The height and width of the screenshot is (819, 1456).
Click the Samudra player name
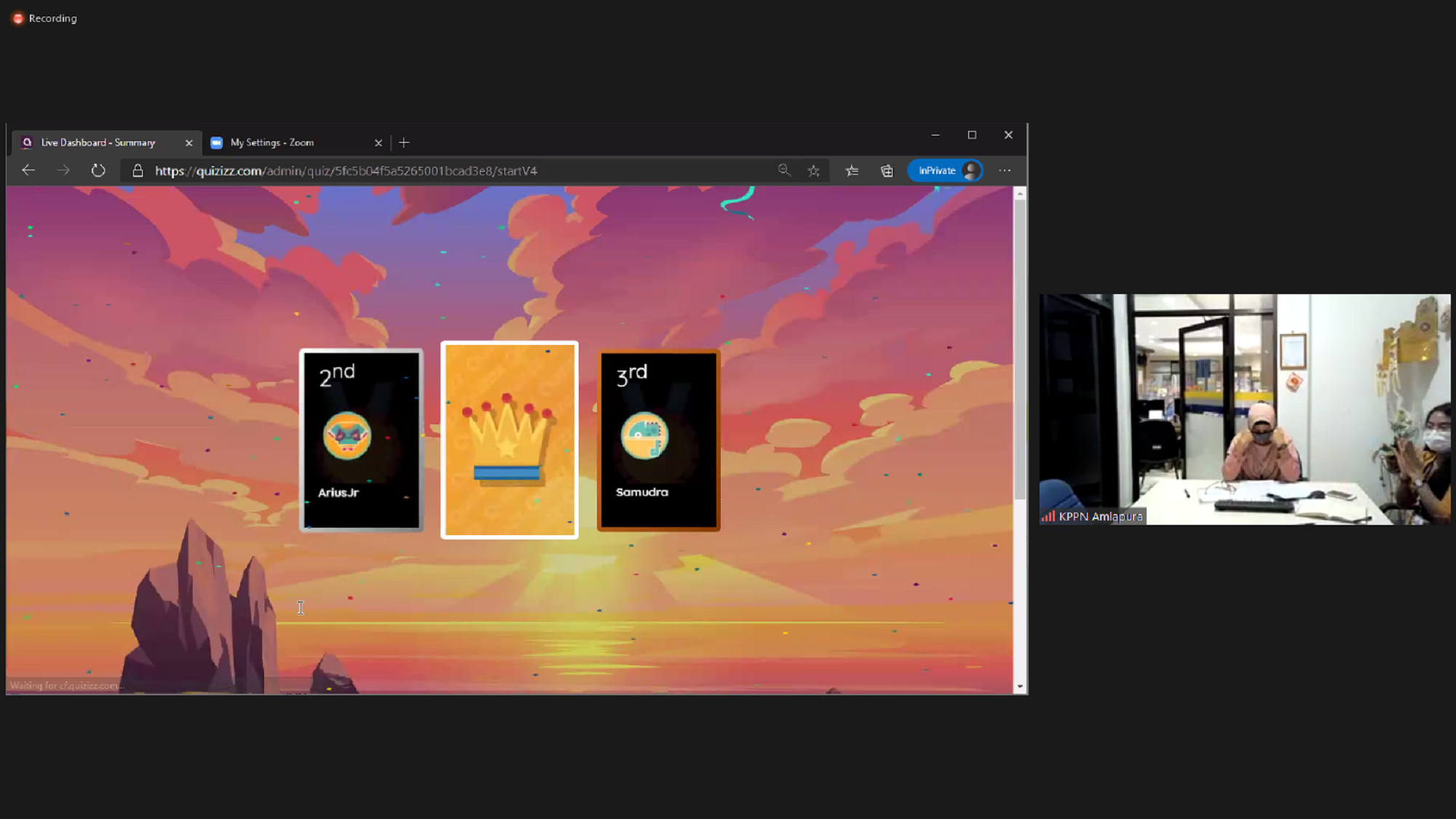(642, 492)
